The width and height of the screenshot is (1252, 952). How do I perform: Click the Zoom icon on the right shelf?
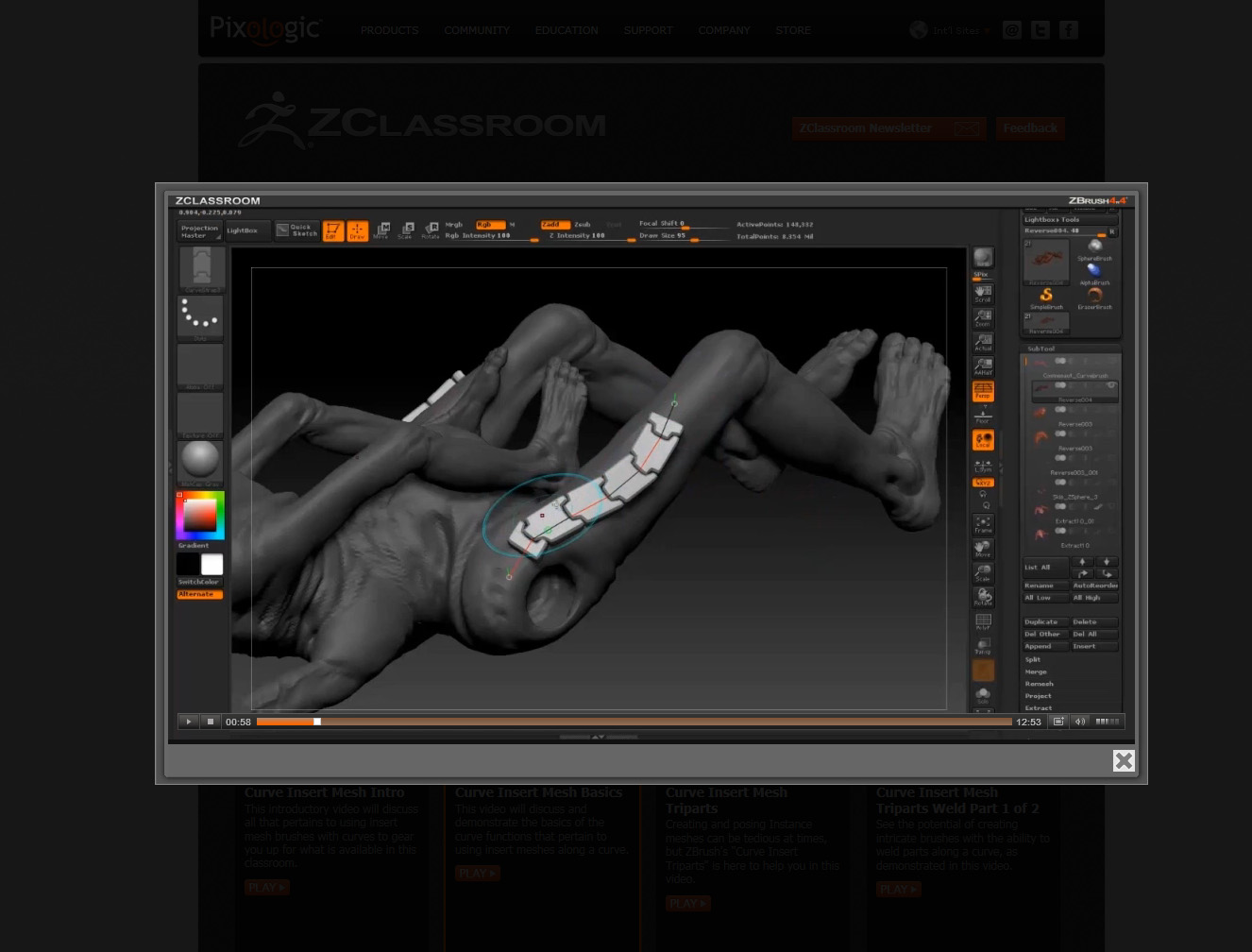tap(983, 317)
